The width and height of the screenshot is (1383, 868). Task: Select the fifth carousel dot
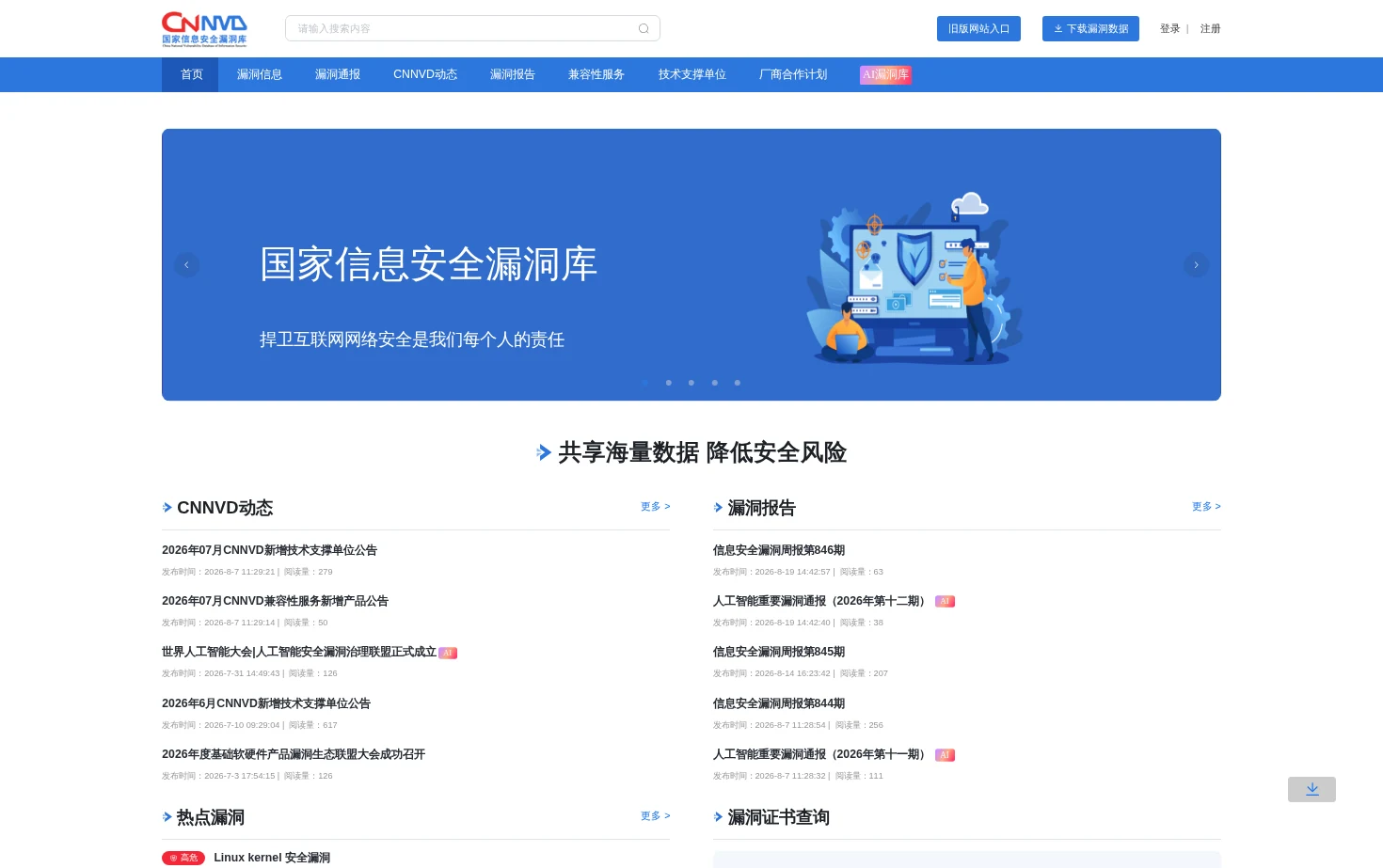738,383
